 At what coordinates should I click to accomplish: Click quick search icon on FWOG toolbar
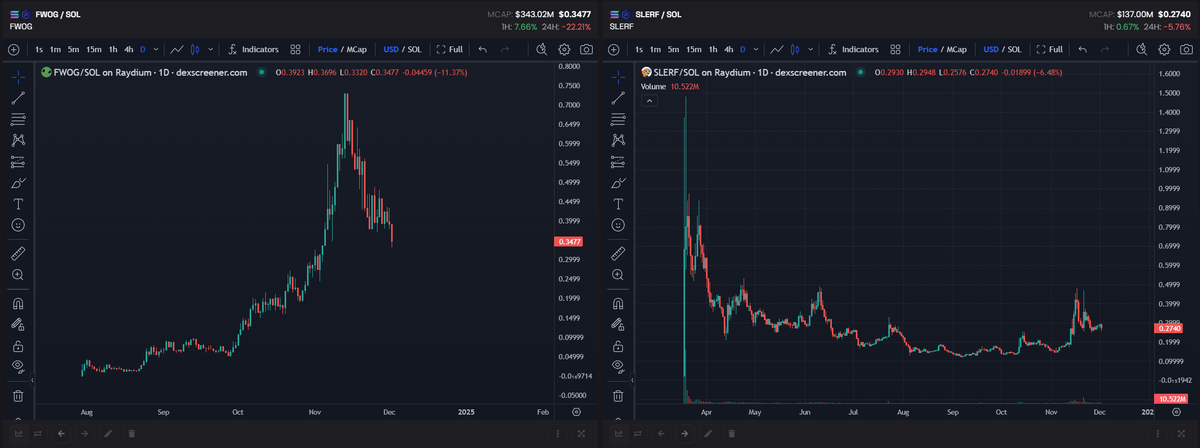542,49
